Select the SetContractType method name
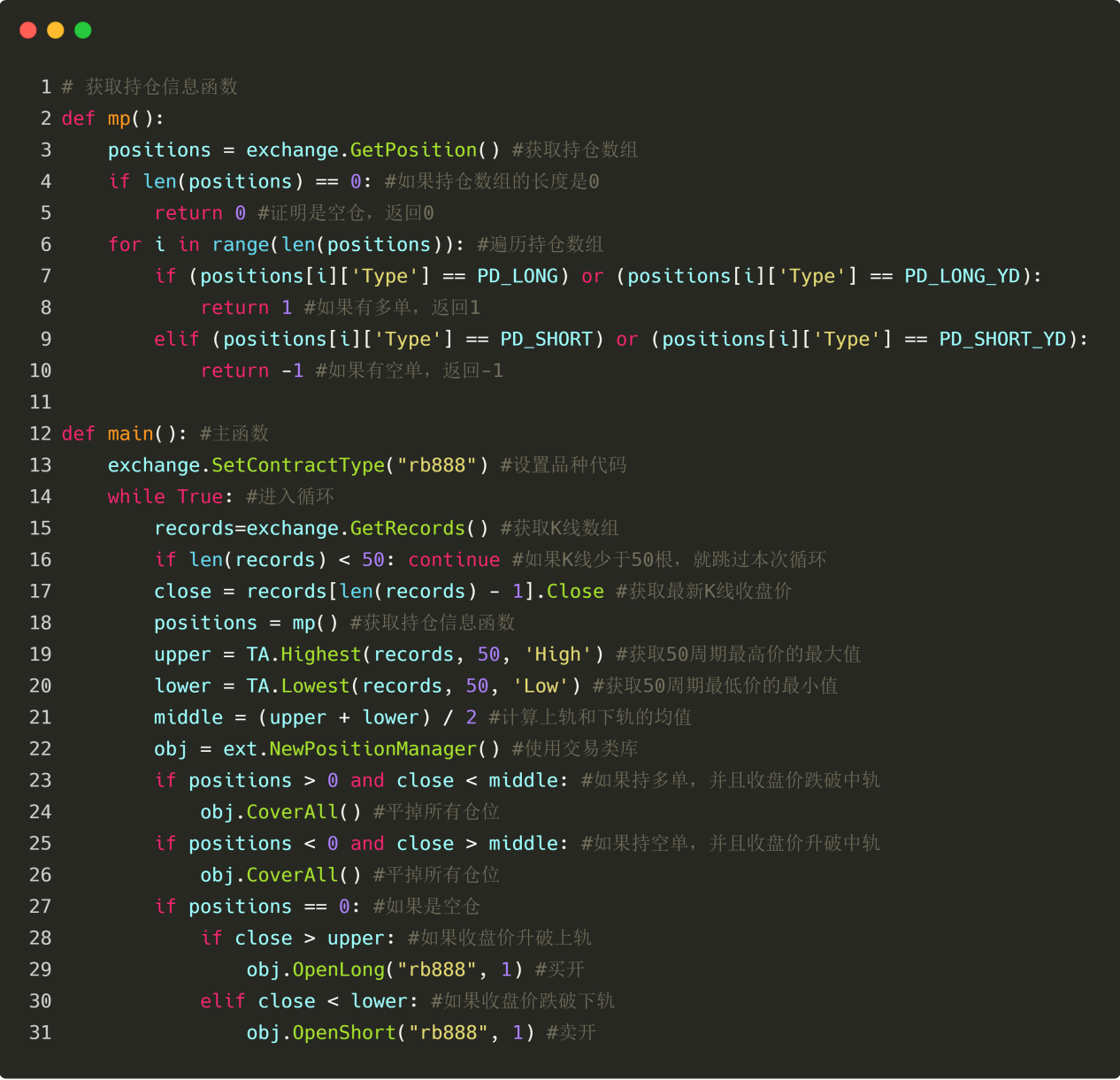Screen dimensions: 1120x1080 [298, 465]
